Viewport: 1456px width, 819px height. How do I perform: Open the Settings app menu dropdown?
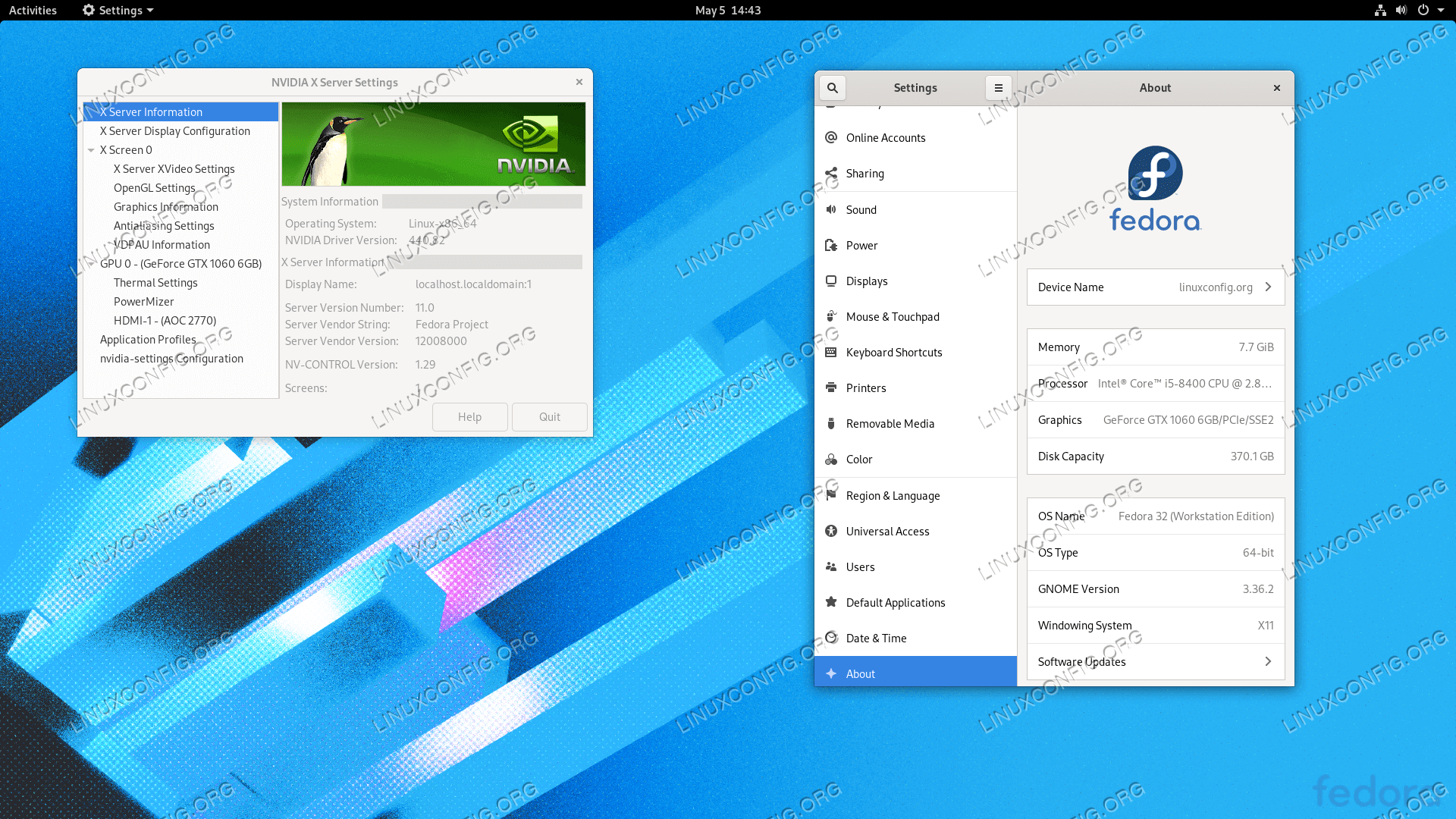(118, 10)
